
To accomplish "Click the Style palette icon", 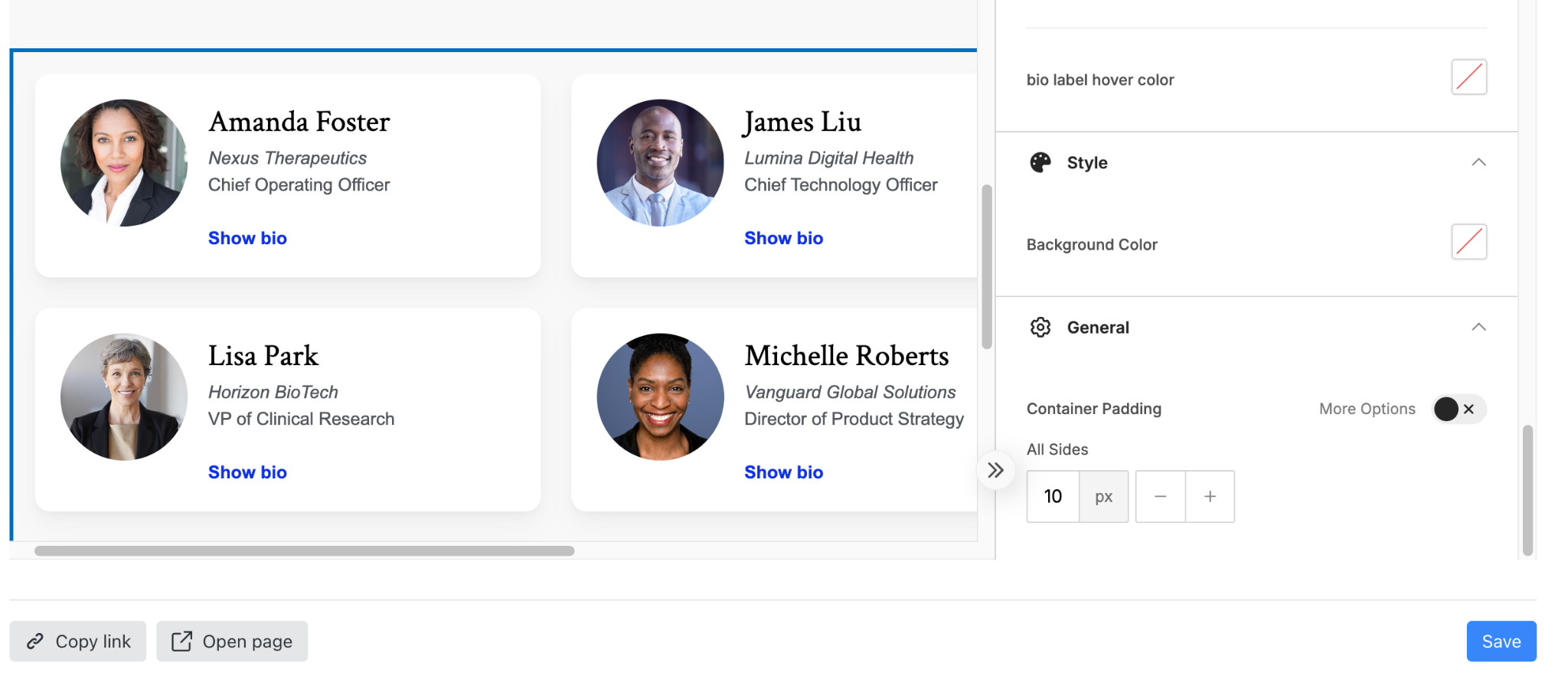I will tap(1040, 162).
